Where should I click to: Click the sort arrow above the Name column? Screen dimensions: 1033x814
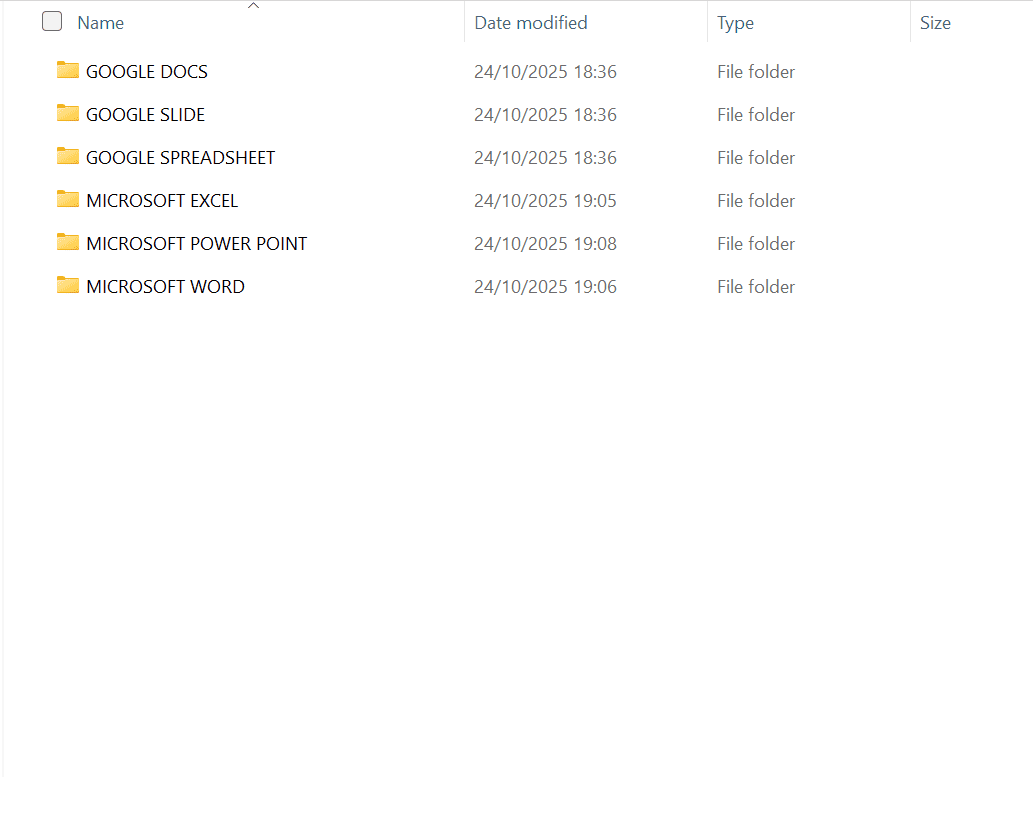tap(253, 6)
